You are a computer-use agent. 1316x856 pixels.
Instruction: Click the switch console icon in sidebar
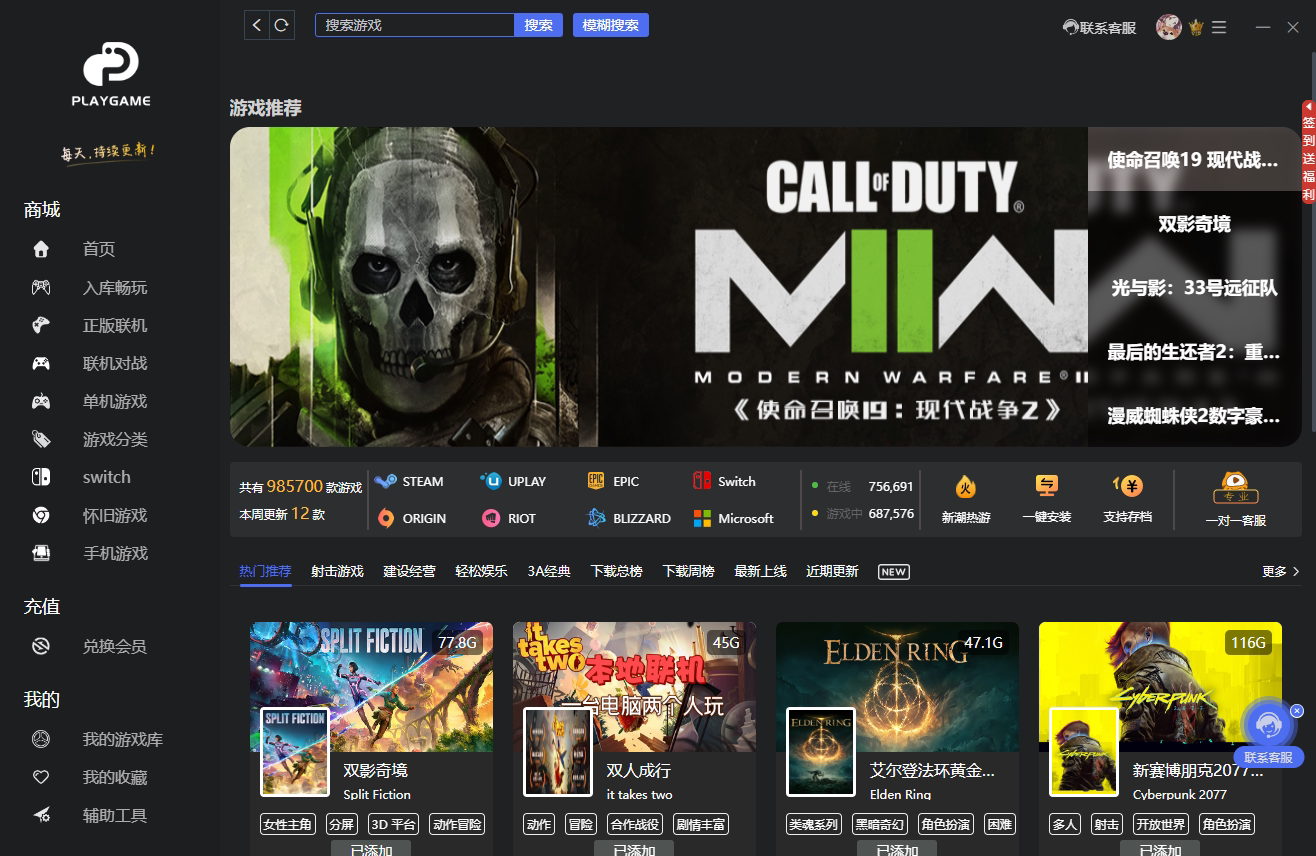coord(41,477)
